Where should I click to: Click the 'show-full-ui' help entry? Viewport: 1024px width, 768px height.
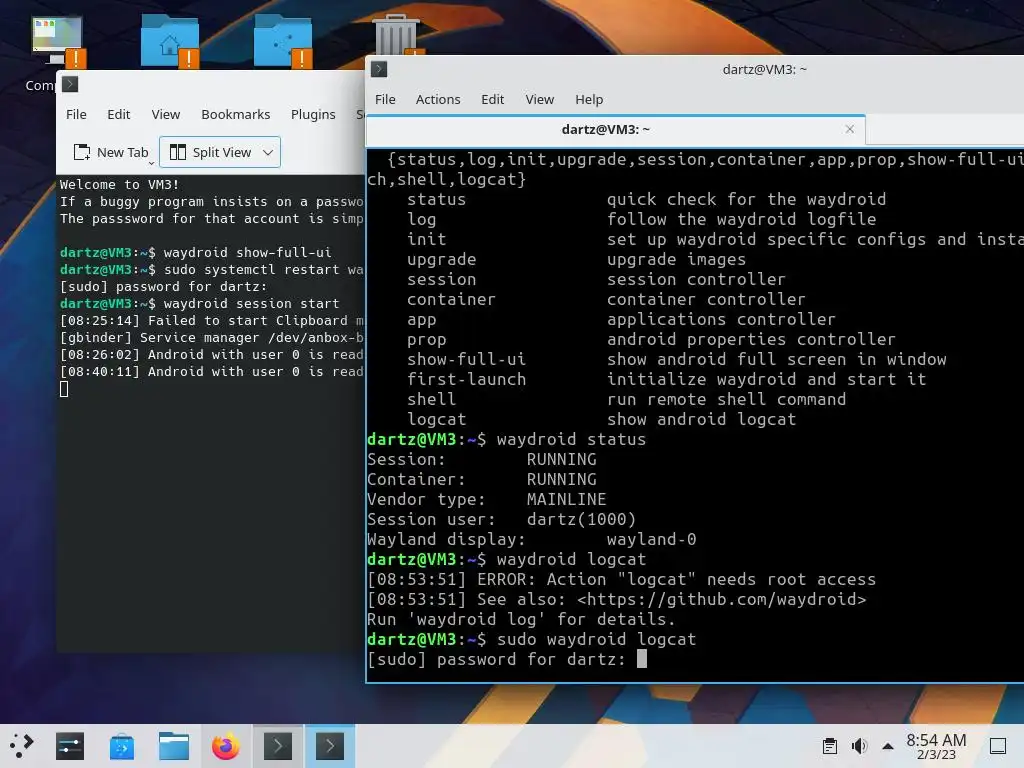[466, 359]
